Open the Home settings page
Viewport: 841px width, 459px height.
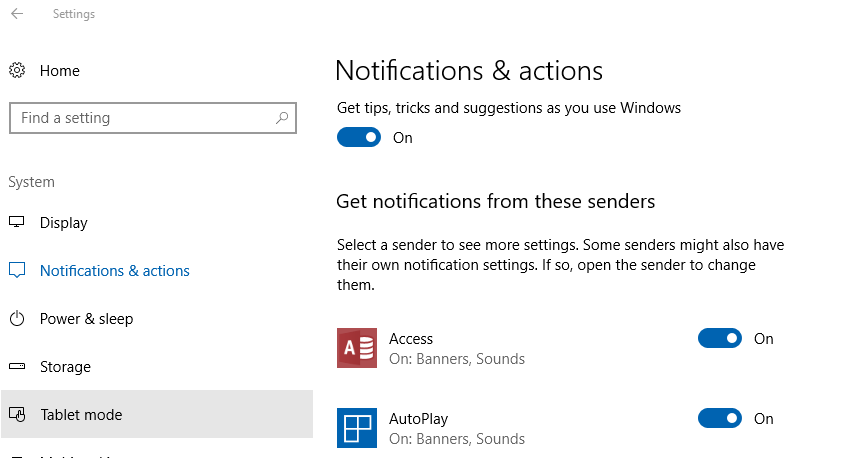60,71
